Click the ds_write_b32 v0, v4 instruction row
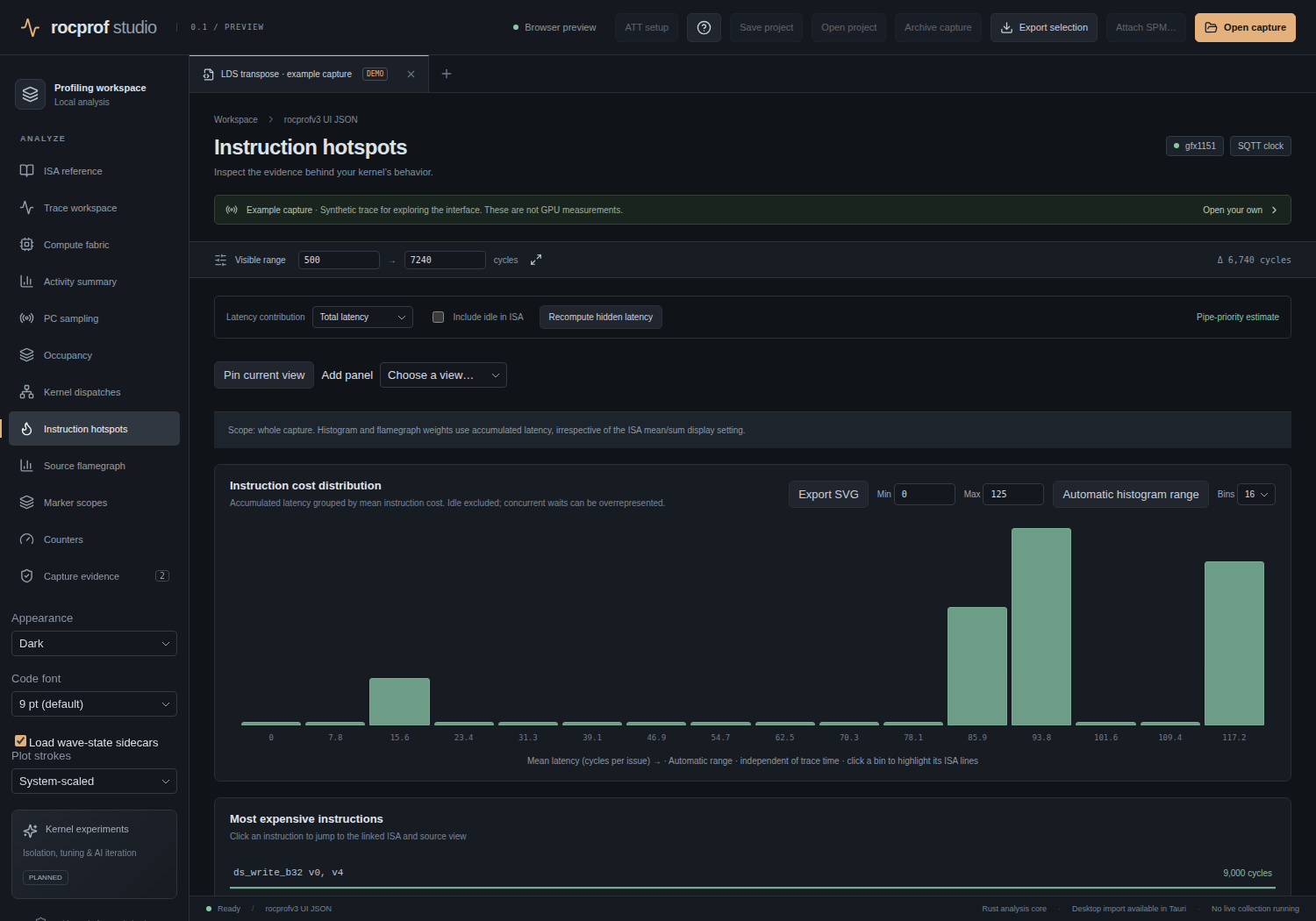1316x921 pixels. click(753, 873)
